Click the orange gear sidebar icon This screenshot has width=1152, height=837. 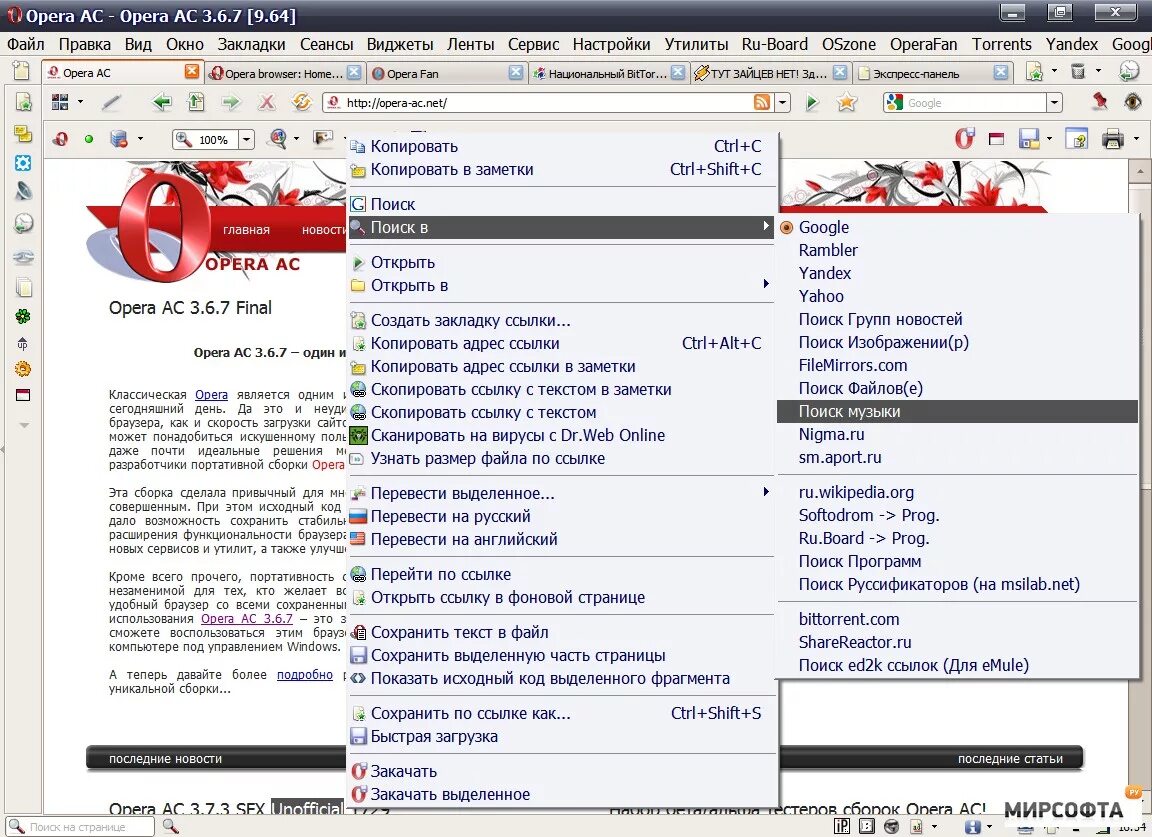point(24,369)
